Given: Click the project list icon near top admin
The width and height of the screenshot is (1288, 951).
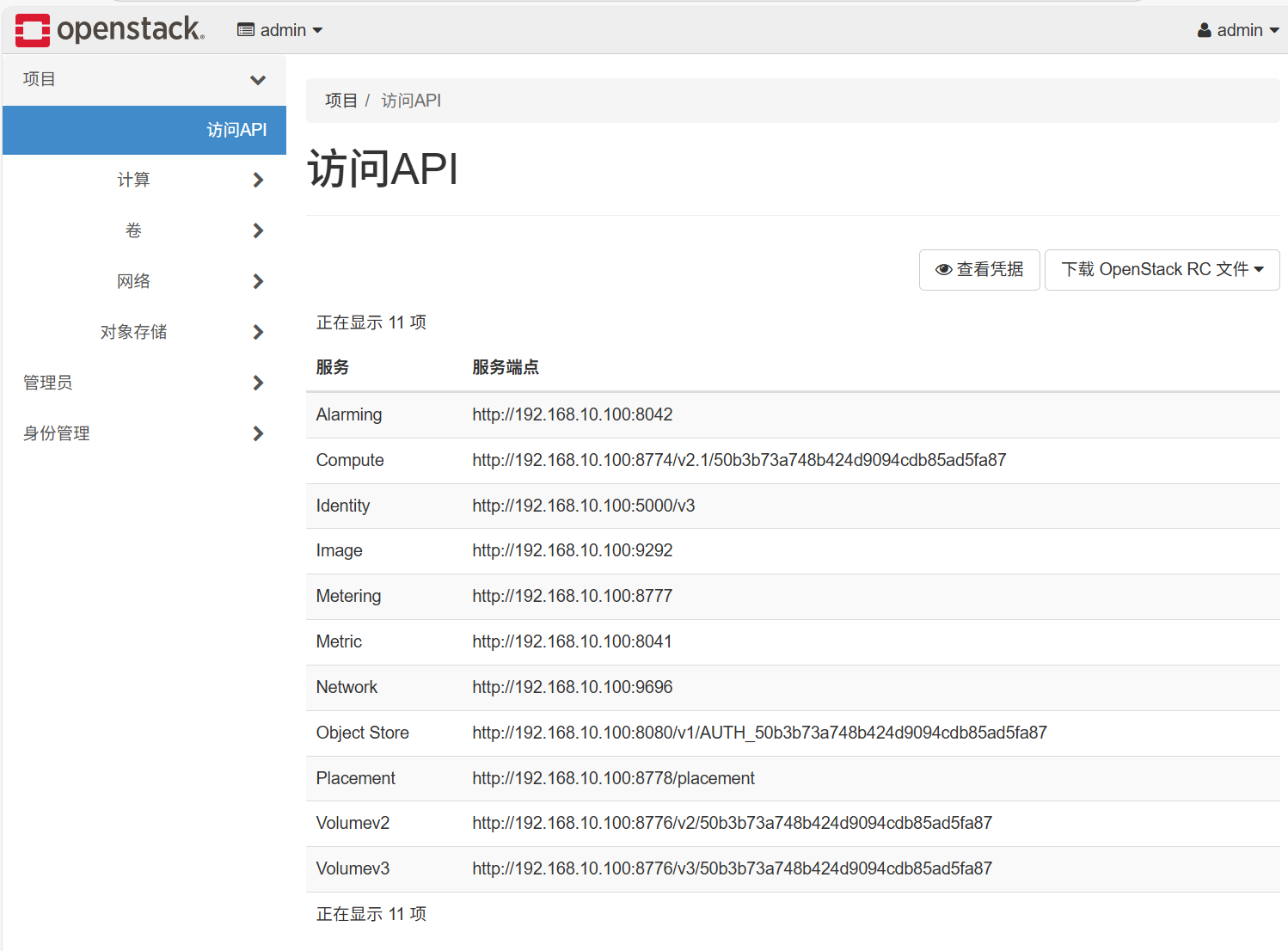Looking at the screenshot, I should 245,28.
